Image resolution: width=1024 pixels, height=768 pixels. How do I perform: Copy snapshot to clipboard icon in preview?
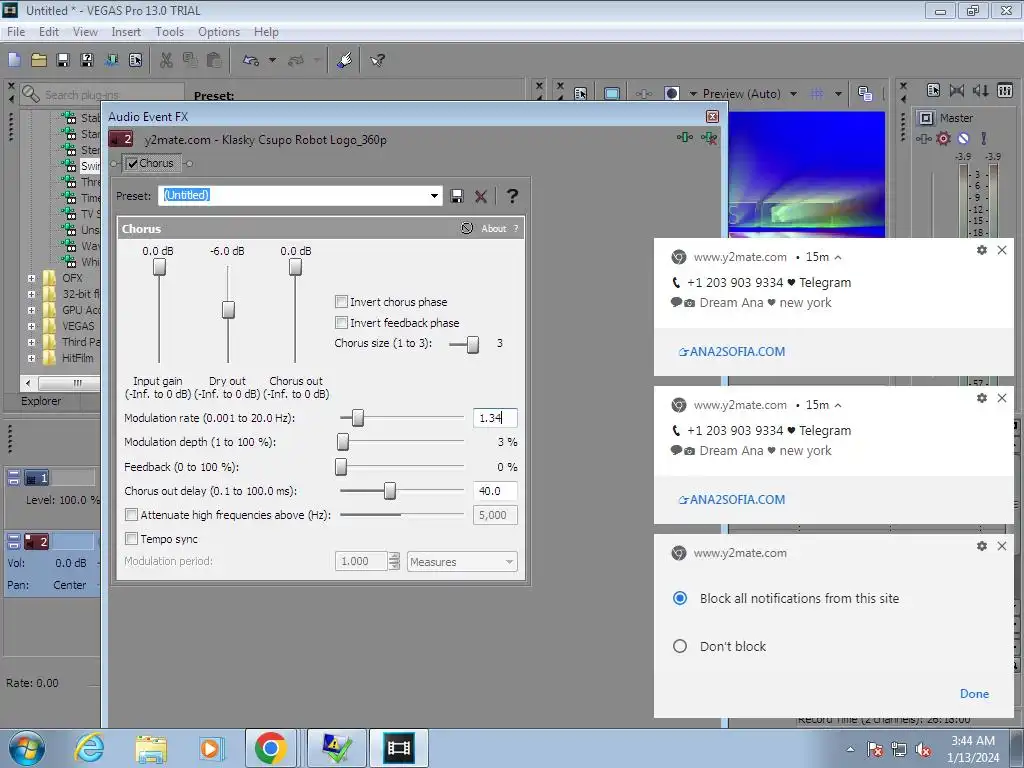865,93
